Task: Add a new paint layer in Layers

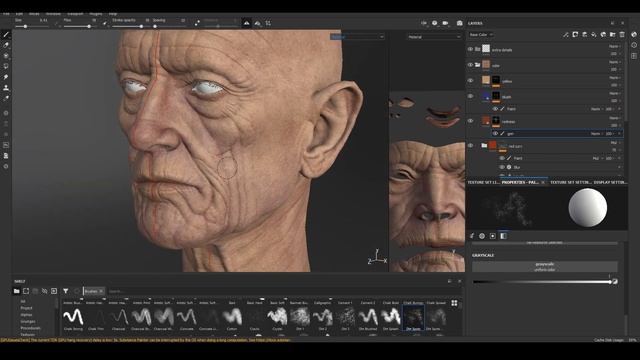Action: pos(584,35)
